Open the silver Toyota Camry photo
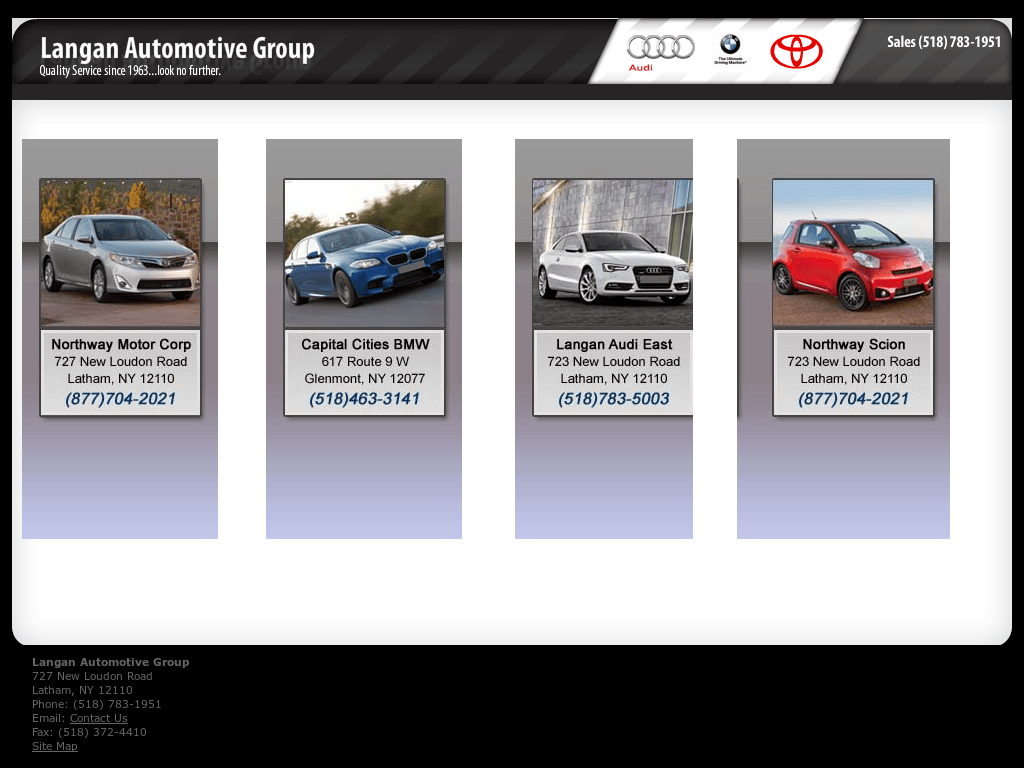Viewport: 1024px width, 768px height. pyautogui.click(x=120, y=253)
